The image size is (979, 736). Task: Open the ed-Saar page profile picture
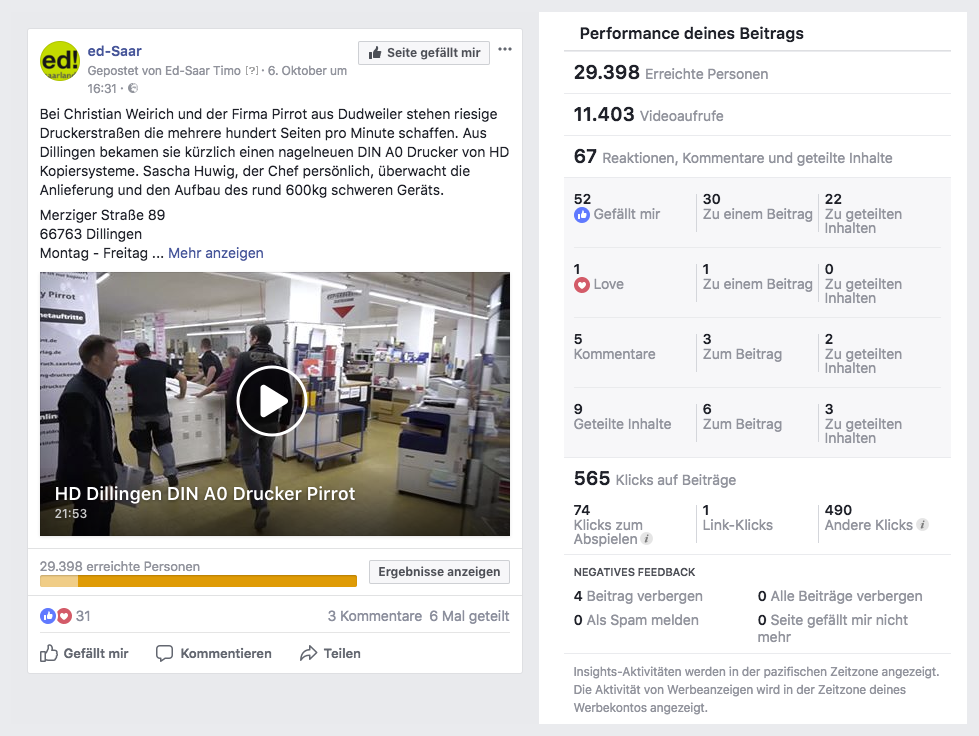[59, 61]
